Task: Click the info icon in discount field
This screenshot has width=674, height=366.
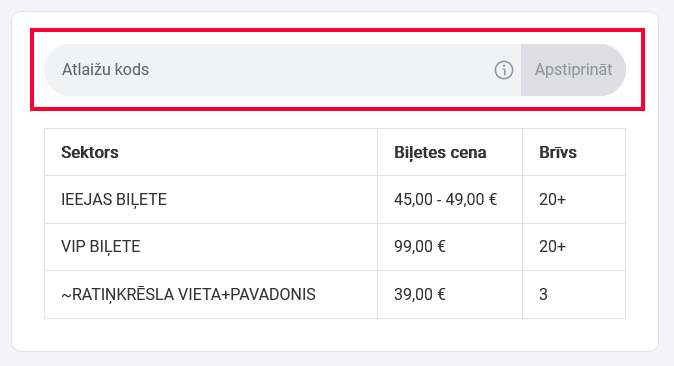Action: (503, 70)
